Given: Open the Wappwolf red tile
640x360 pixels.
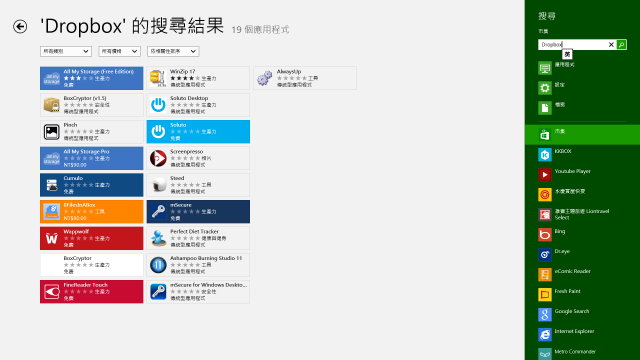Looking at the screenshot, I should tap(91, 238).
